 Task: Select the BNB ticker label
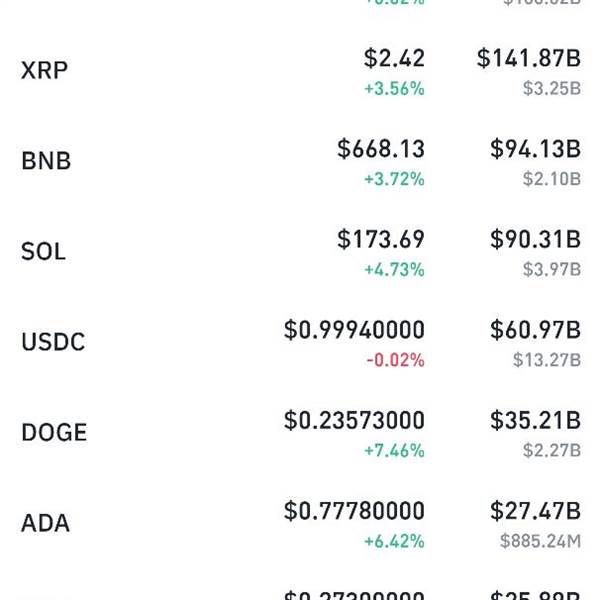coord(46,161)
